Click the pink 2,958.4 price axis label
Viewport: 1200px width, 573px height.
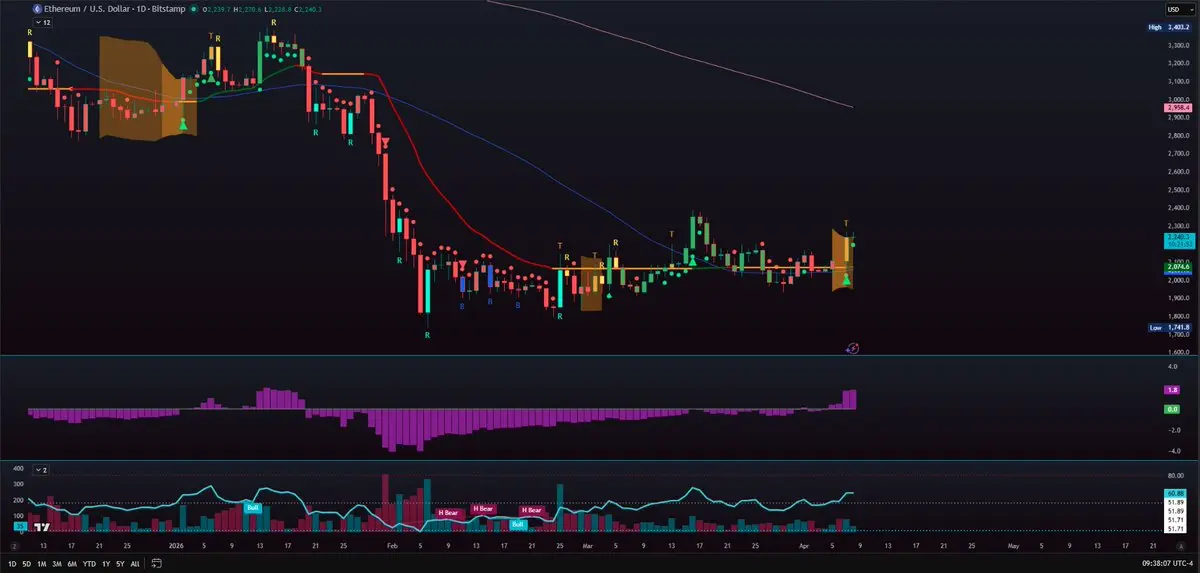pos(1176,107)
